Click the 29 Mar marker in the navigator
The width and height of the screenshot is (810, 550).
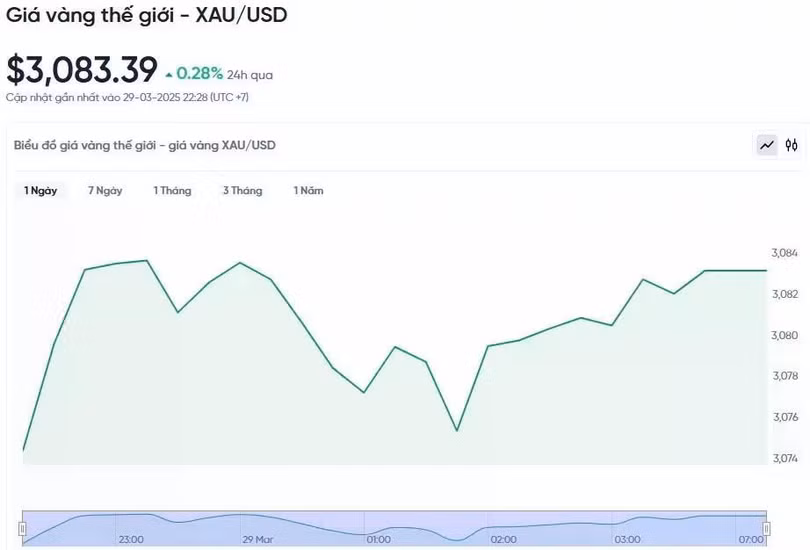click(257, 539)
